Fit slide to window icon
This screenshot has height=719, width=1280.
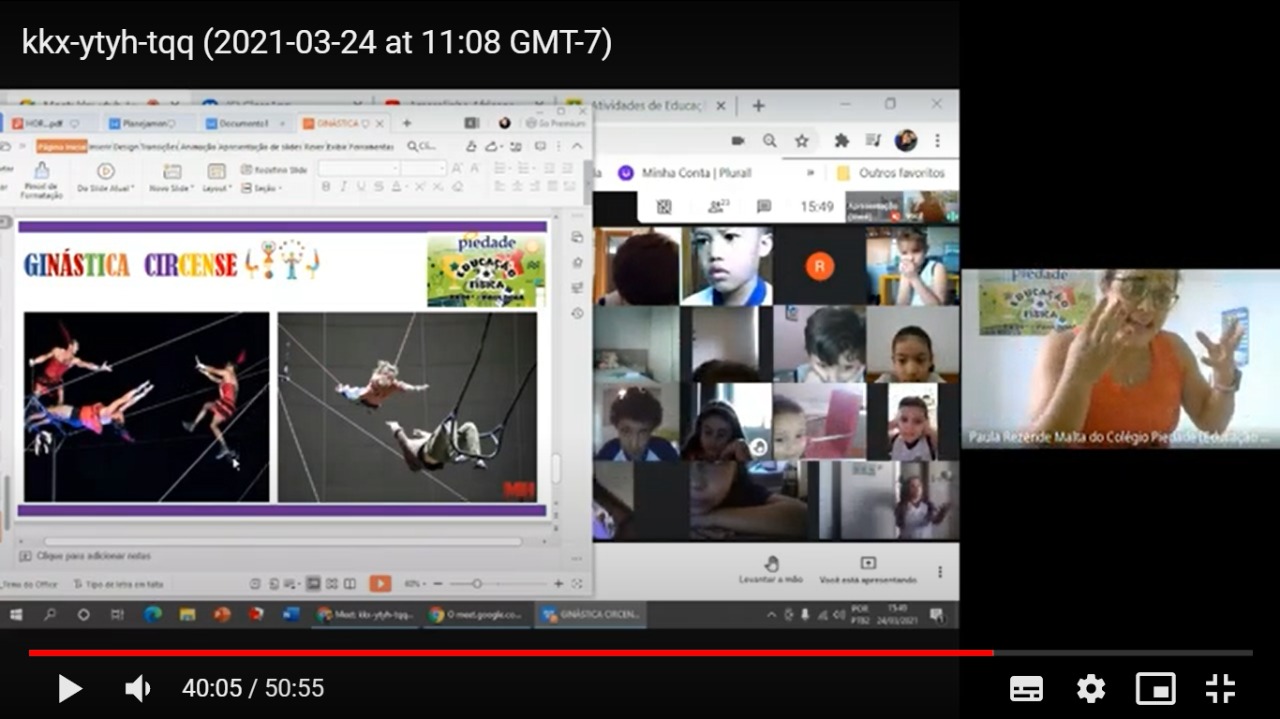(x=576, y=583)
